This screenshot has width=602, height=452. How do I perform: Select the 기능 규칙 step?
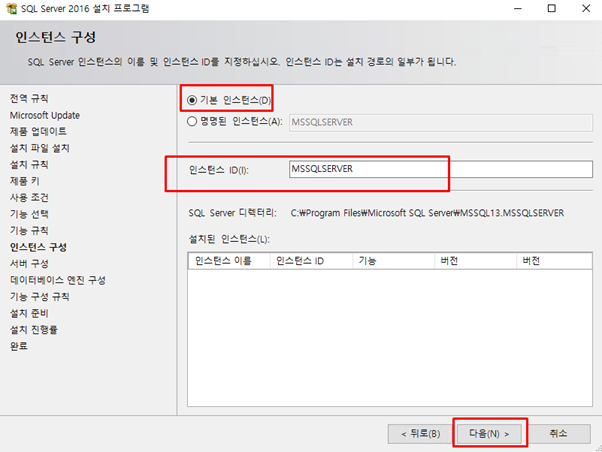click(29, 230)
